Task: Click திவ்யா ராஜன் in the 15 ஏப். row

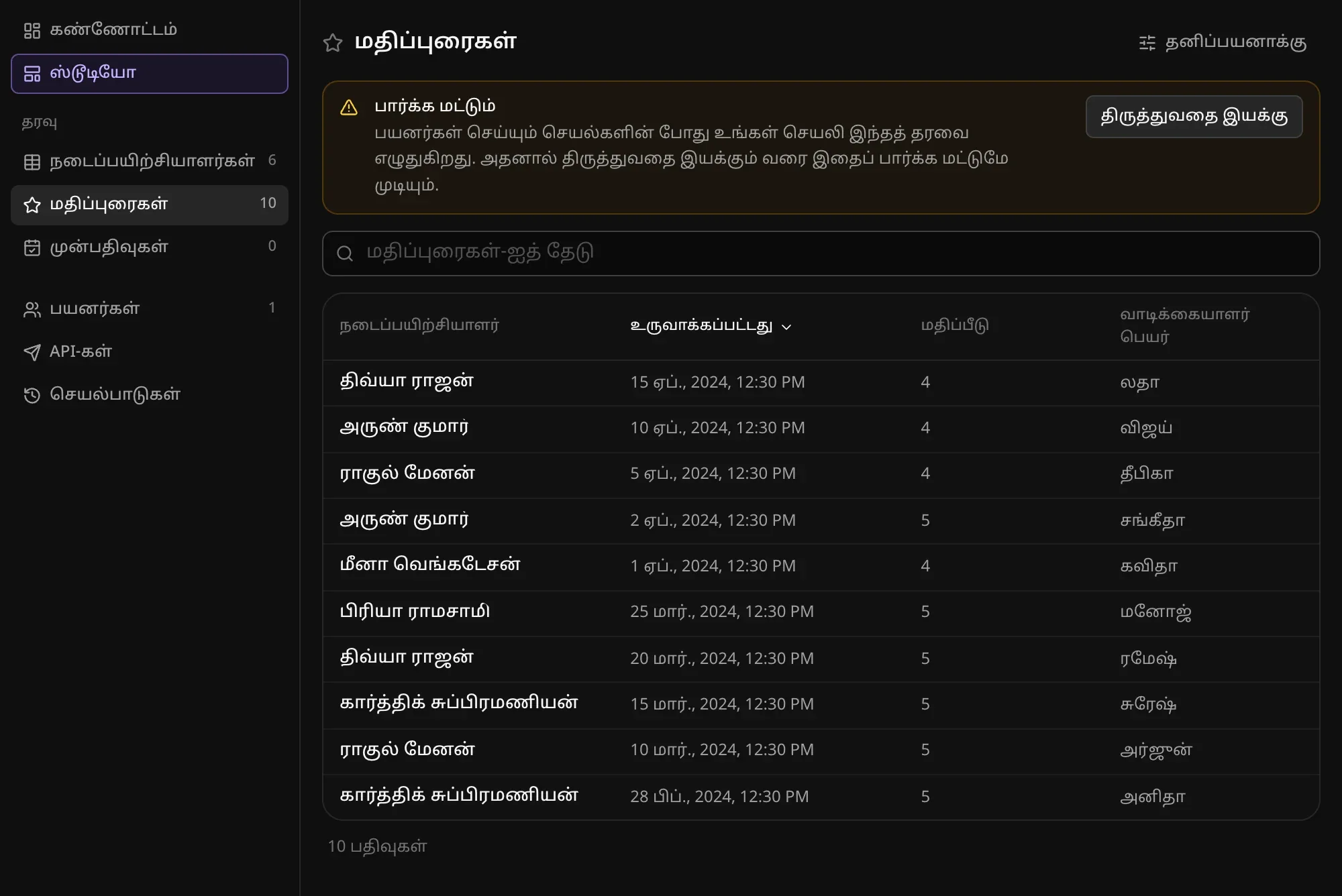Action: (x=407, y=382)
